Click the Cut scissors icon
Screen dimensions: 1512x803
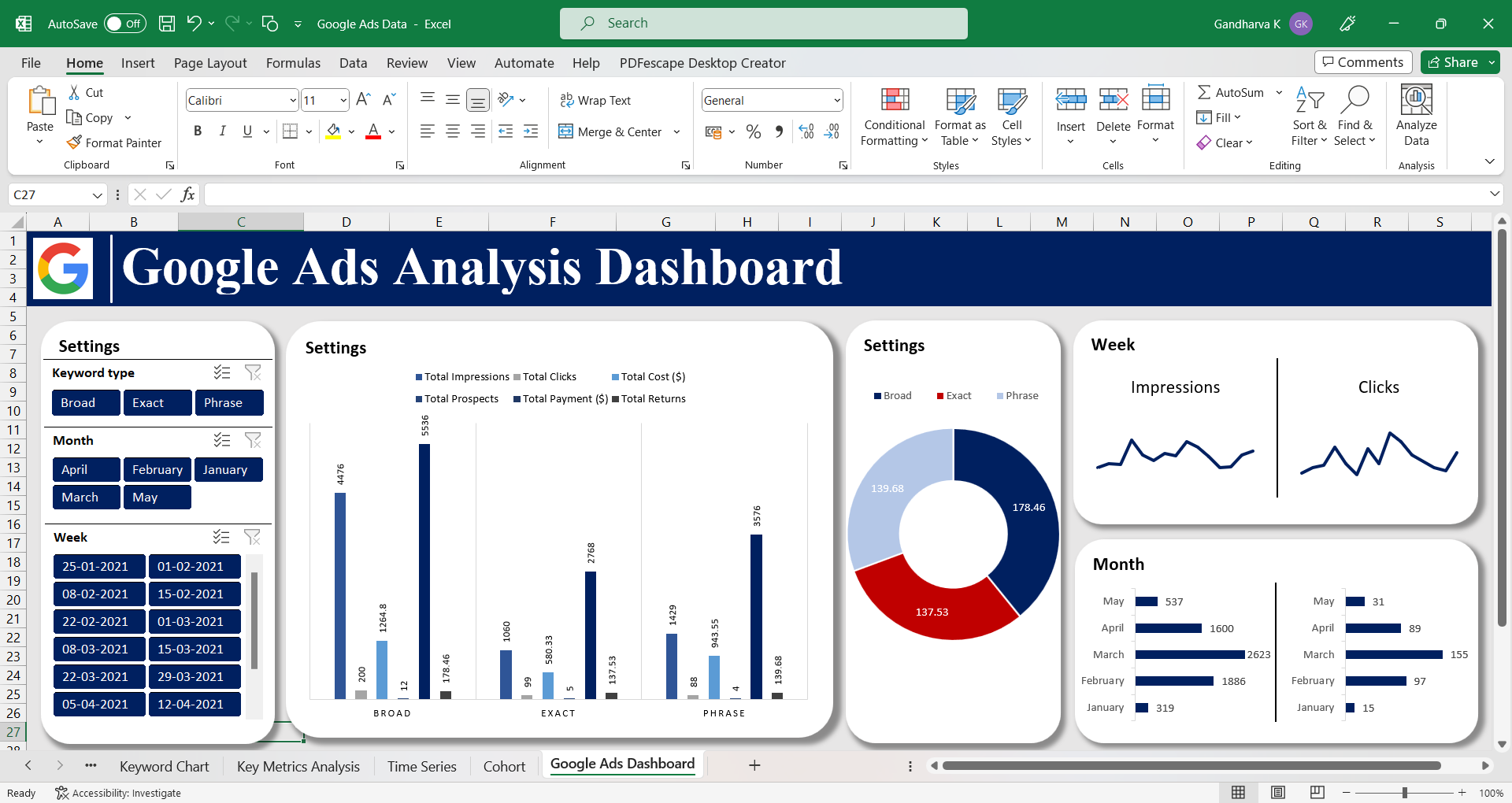[x=74, y=92]
